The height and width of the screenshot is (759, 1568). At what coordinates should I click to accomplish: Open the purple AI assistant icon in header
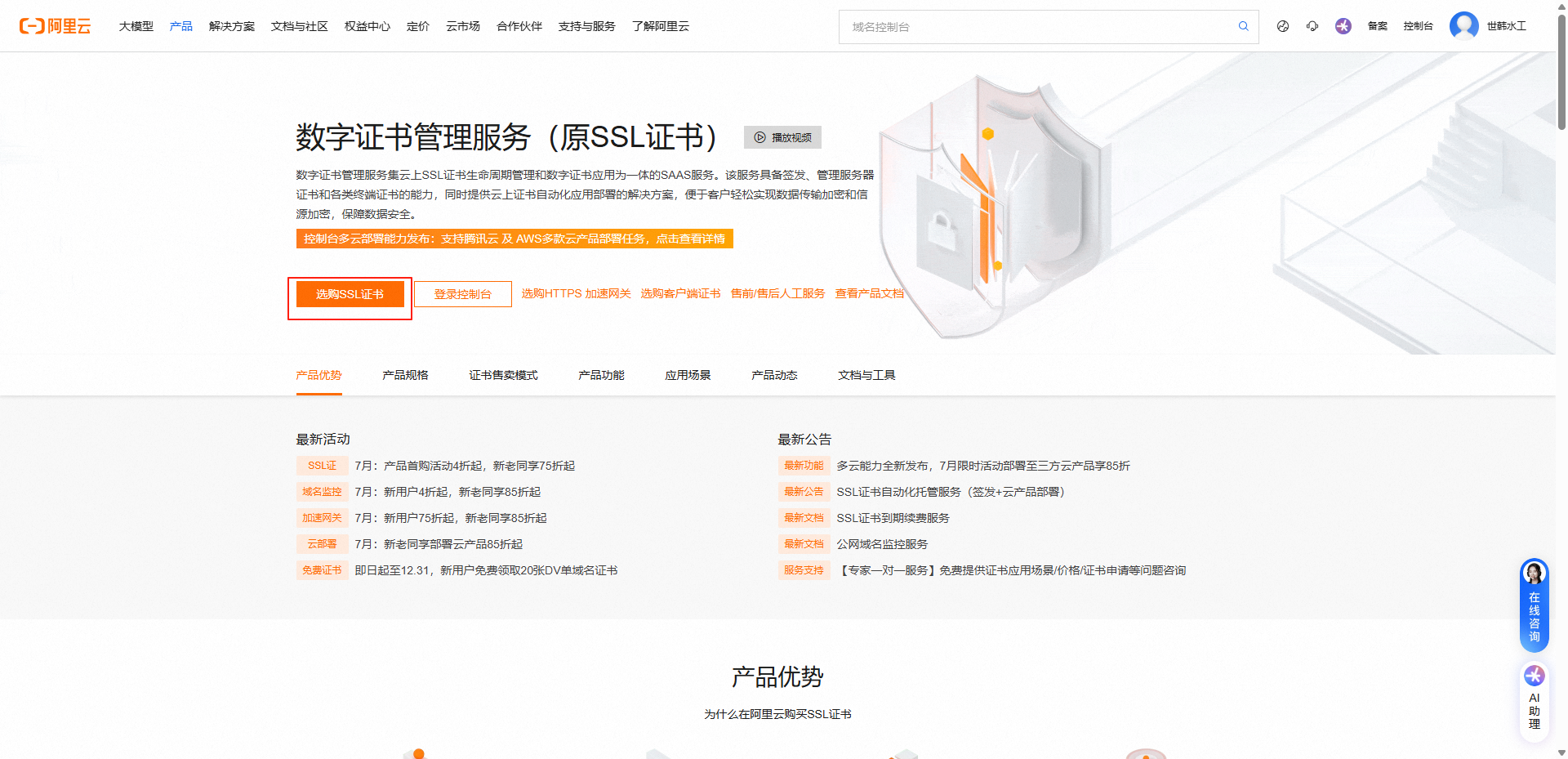(1343, 26)
